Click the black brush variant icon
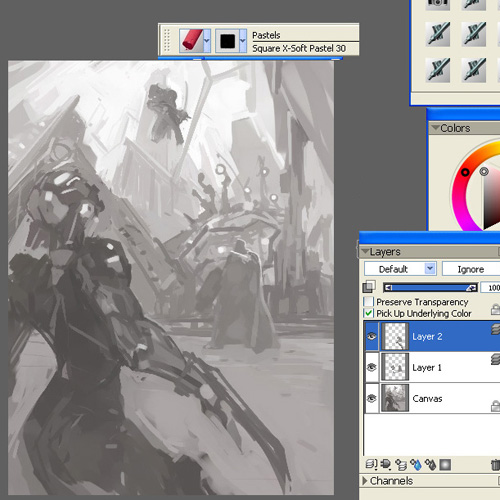 coord(227,41)
